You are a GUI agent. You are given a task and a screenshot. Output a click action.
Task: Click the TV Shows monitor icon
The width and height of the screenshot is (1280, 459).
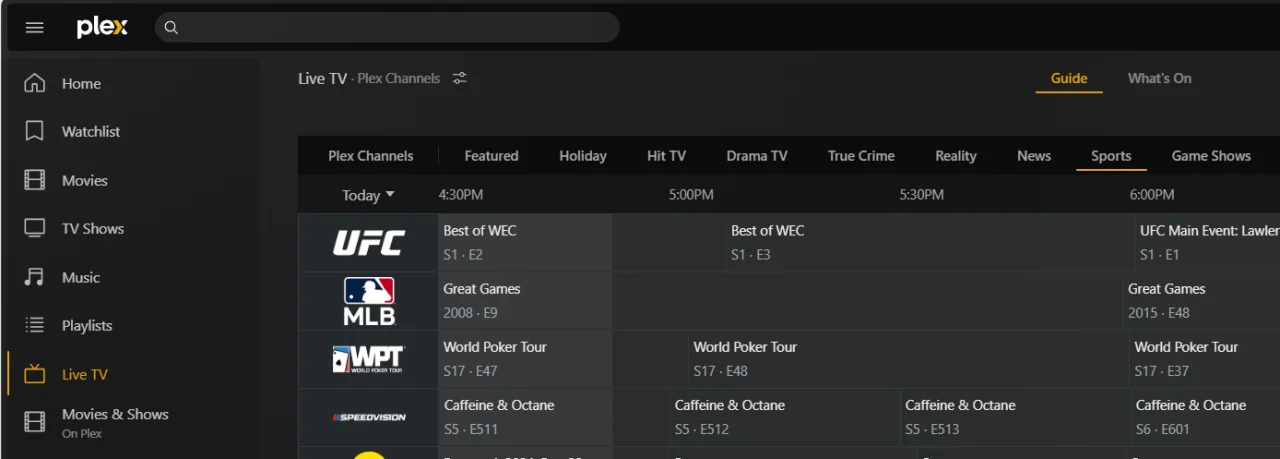(x=35, y=228)
